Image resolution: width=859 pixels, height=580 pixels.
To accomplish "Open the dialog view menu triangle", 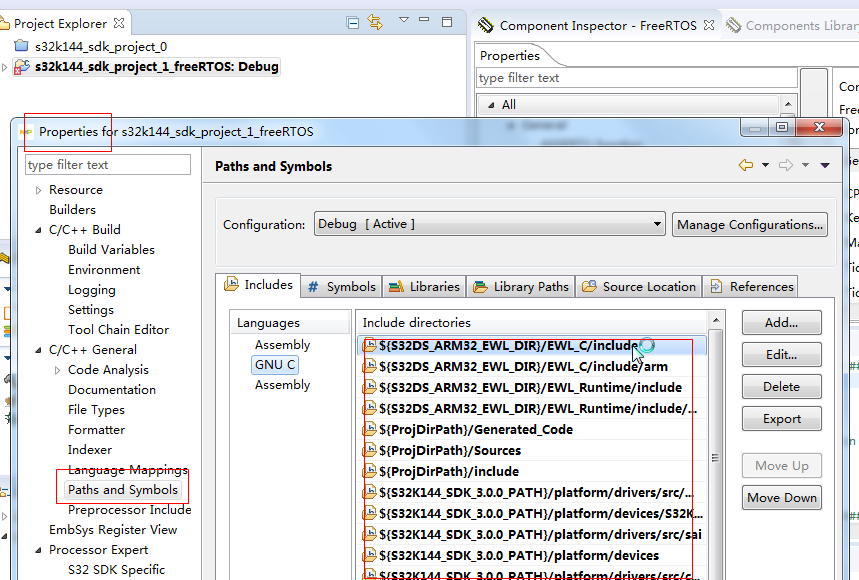I will [x=825, y=165].
